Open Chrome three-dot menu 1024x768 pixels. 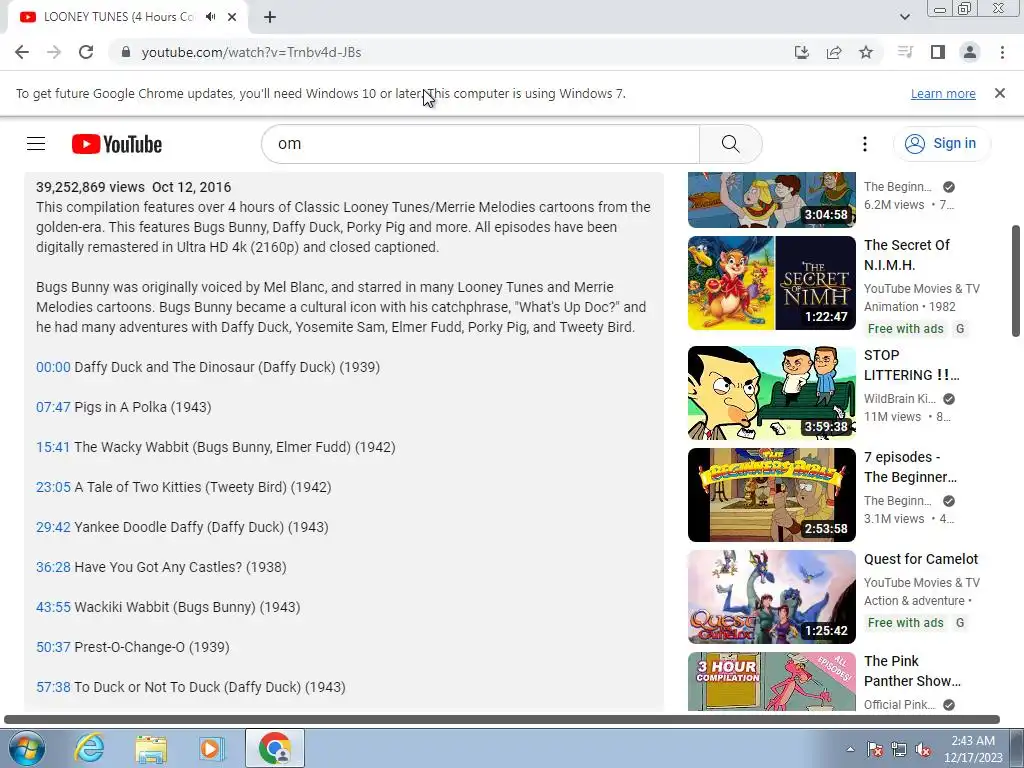pos(1002,52)
